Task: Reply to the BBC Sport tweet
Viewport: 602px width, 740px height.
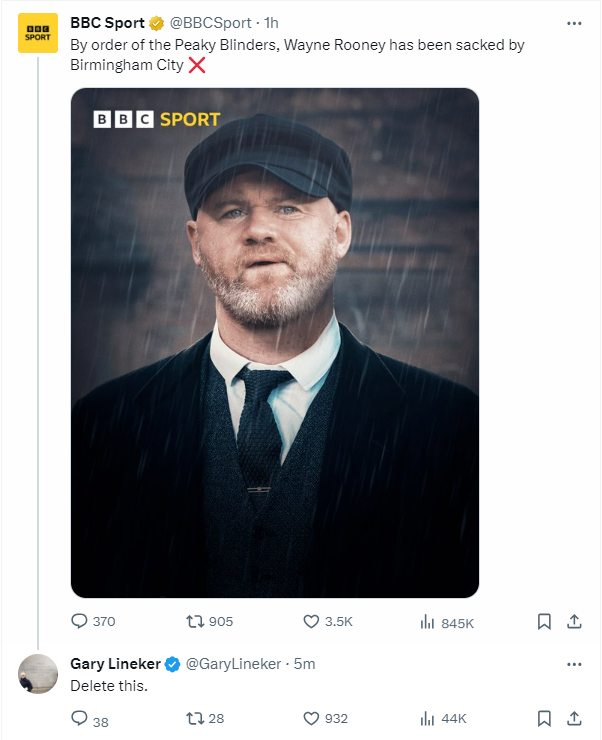Action: pos(80,621)
